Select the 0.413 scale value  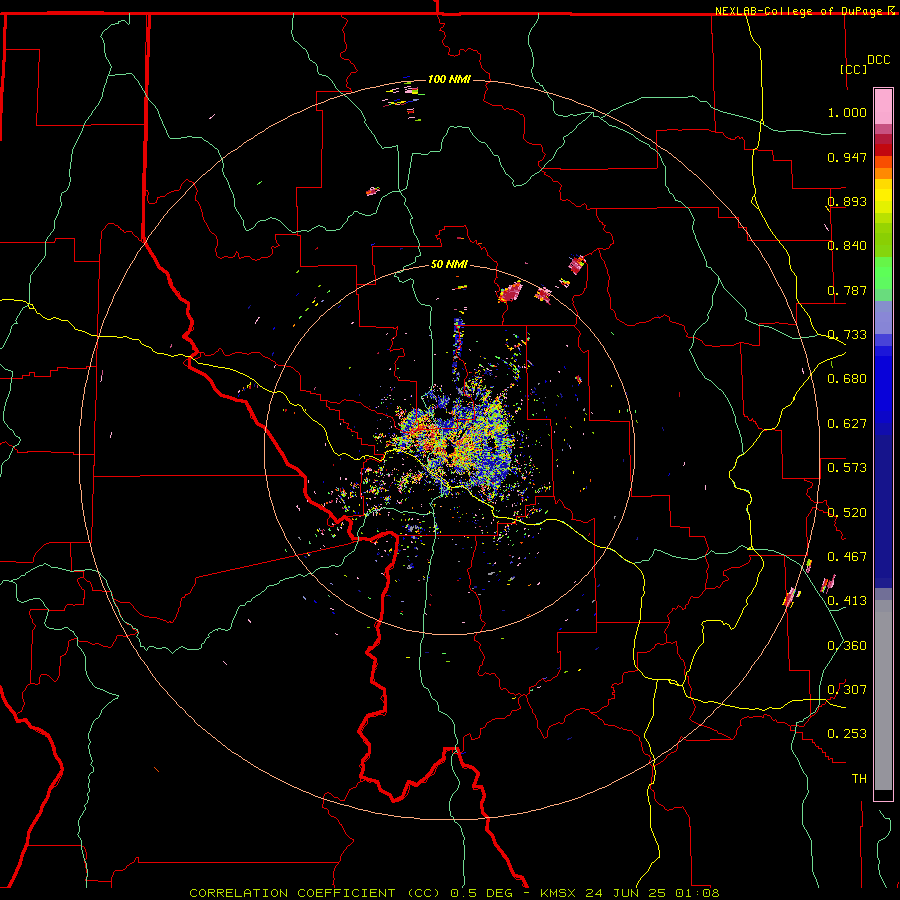pyautogui.click(x=847, y=601)
